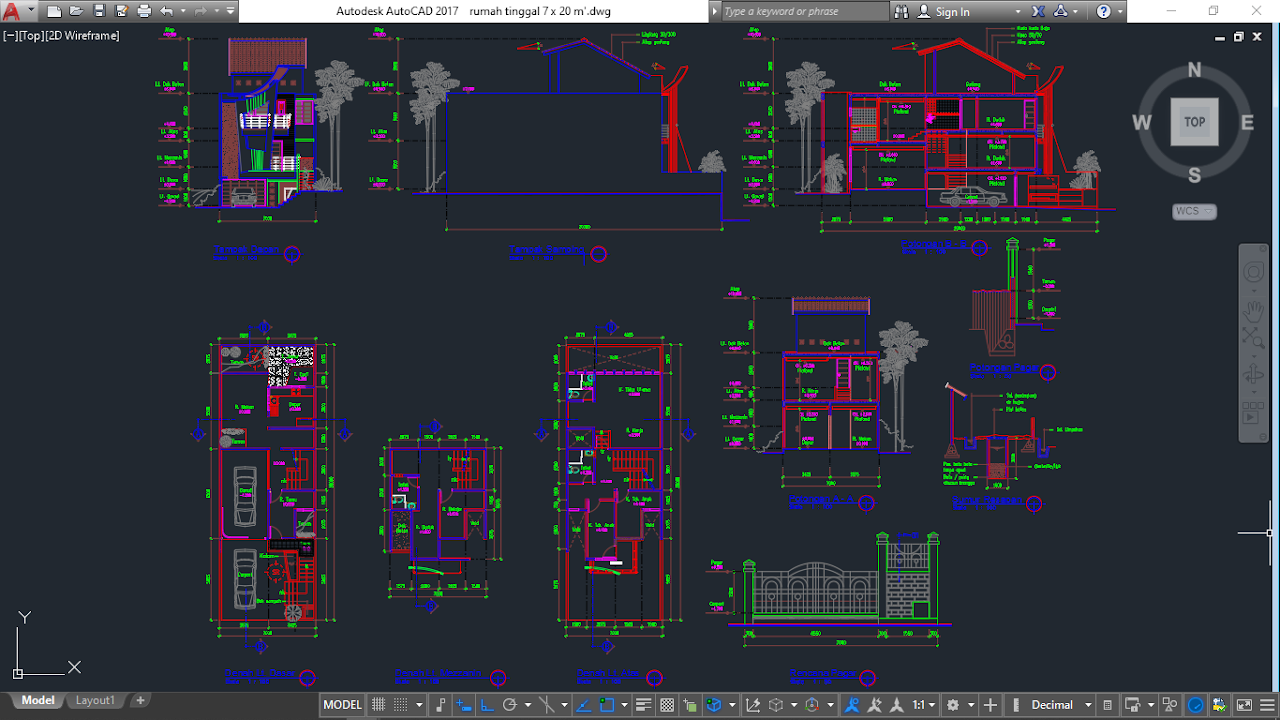Open the [Top] view controls menu
Image resolution: width=1280 pixels, height=720 pixels.
coord(31,36)
